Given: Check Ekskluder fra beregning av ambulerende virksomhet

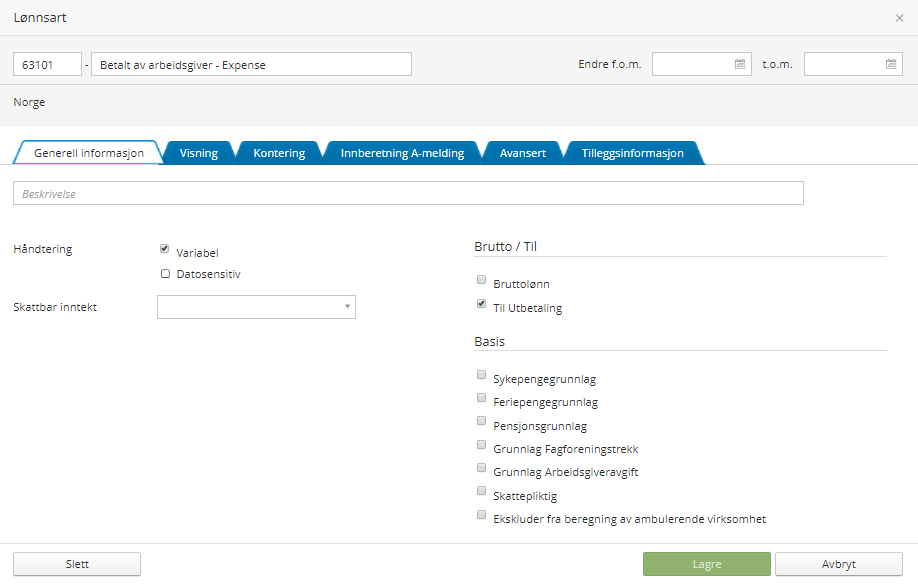Looking at the screenshot, I should [x=481, y=515].
